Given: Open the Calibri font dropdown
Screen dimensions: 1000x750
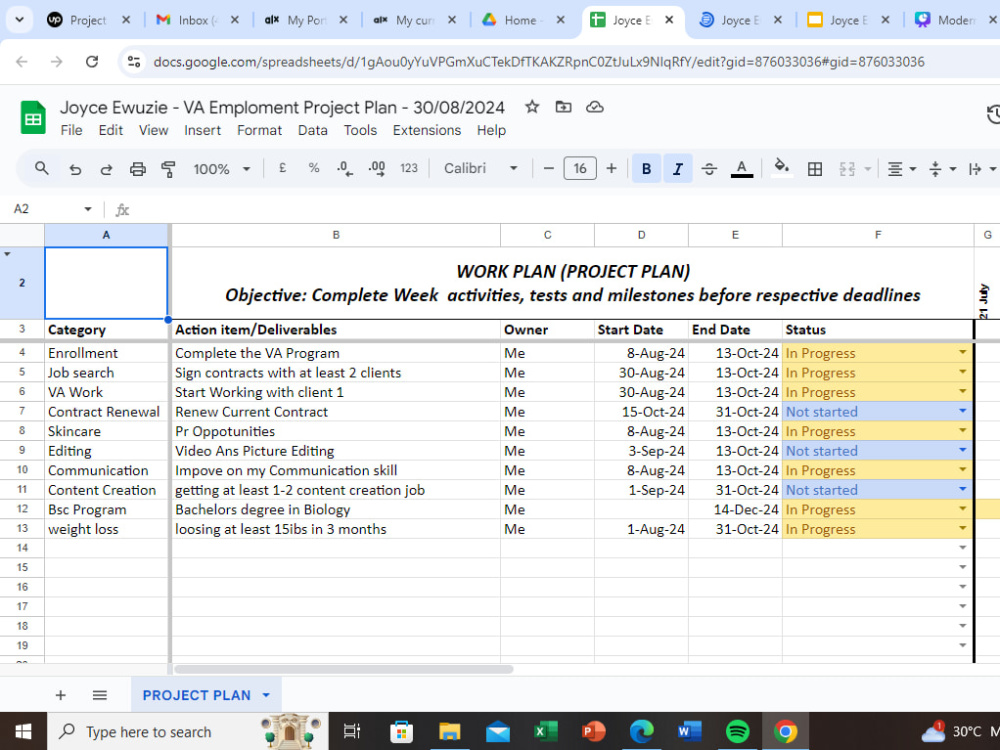Looking at the screenshot, I should 480,168.
